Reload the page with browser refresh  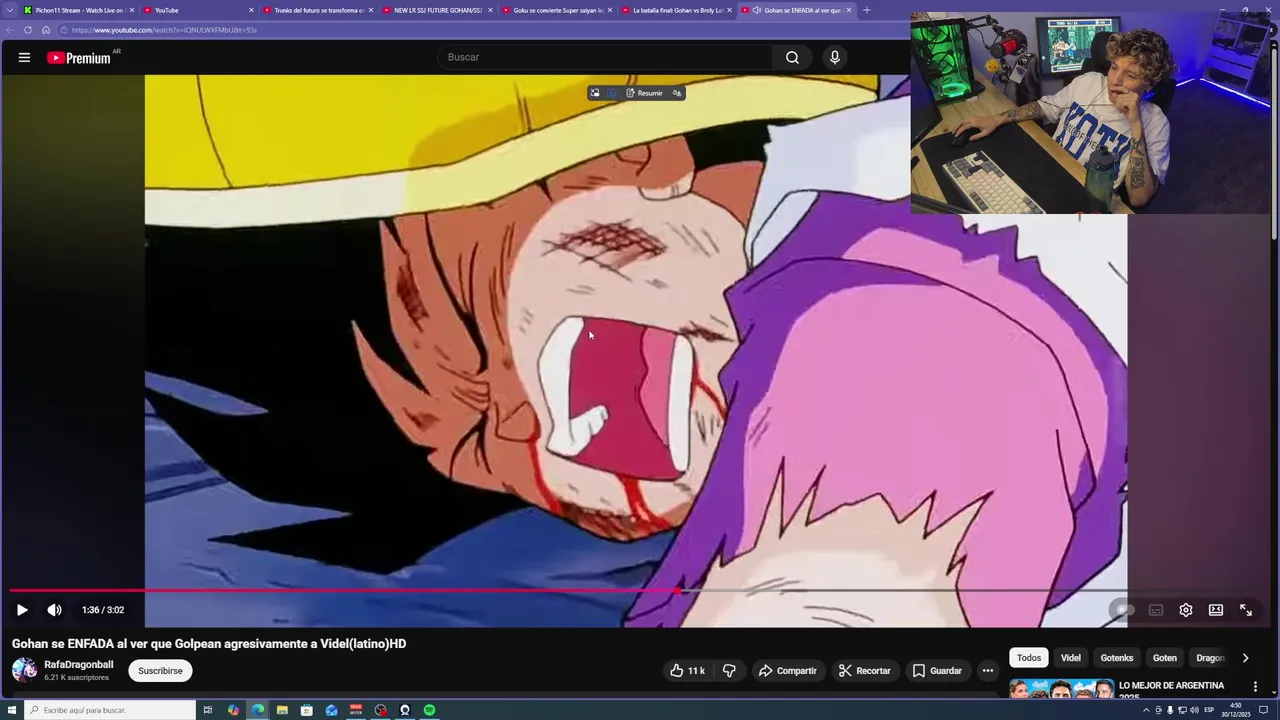click(x=28, y=30)
